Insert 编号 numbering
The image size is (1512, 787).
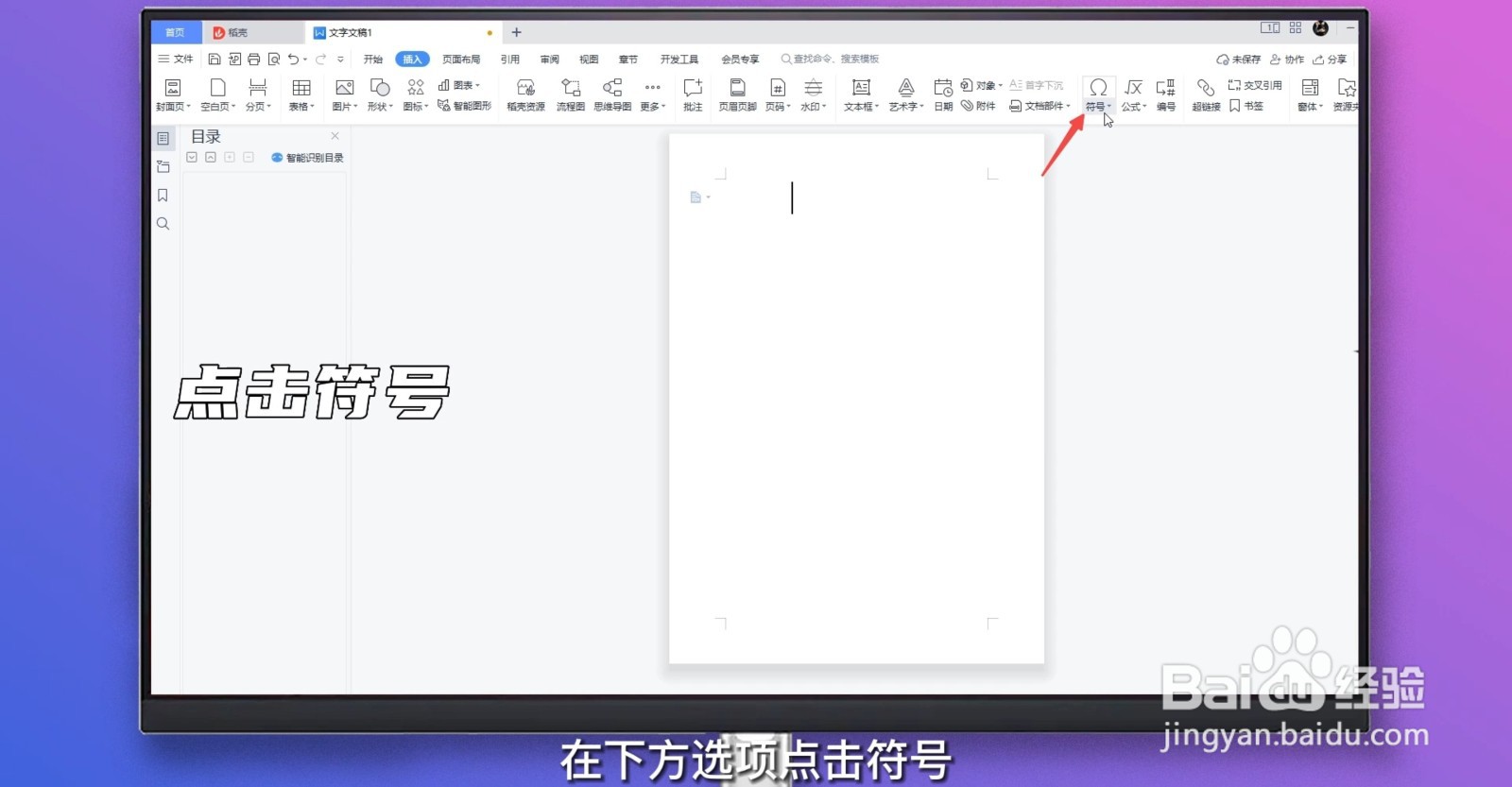click(1166, 94)
